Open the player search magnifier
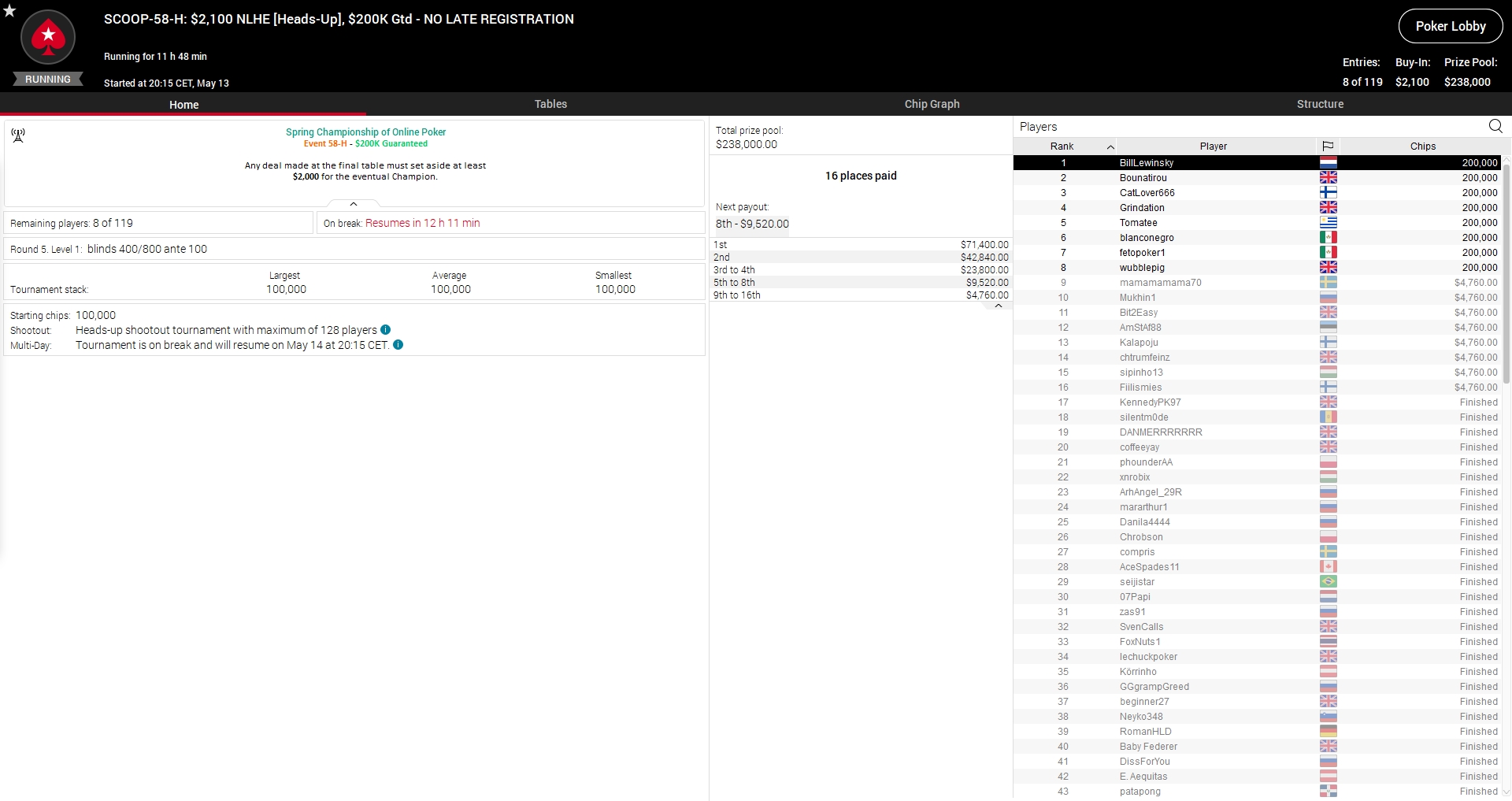This screenshot has height=801, width=1512. pos(1495,126)
